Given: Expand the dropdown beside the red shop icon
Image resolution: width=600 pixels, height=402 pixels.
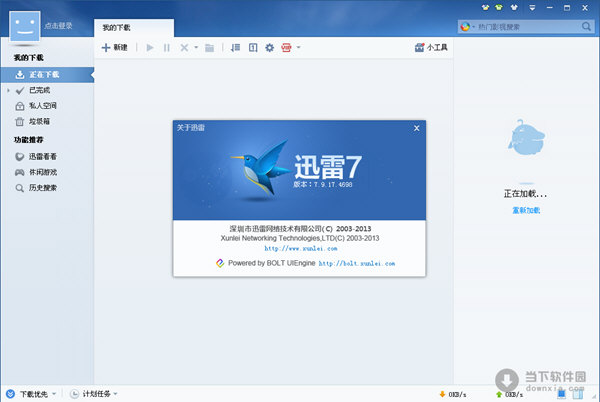Looking at the screenshot, I should 298,47.
